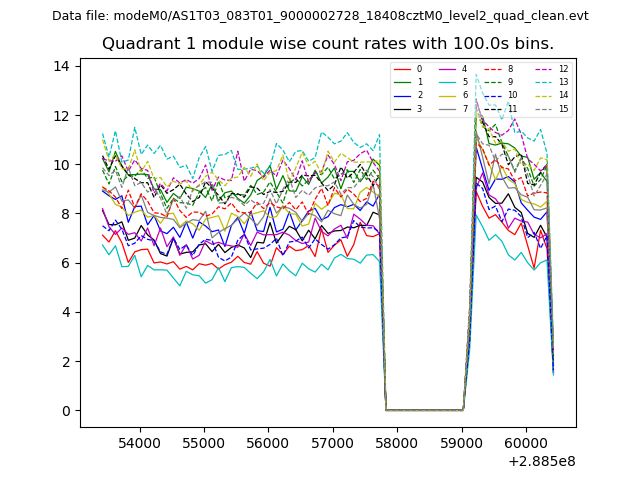Select dashed magenta legend entry 12
640x480 pixels.
click(545, 69)
